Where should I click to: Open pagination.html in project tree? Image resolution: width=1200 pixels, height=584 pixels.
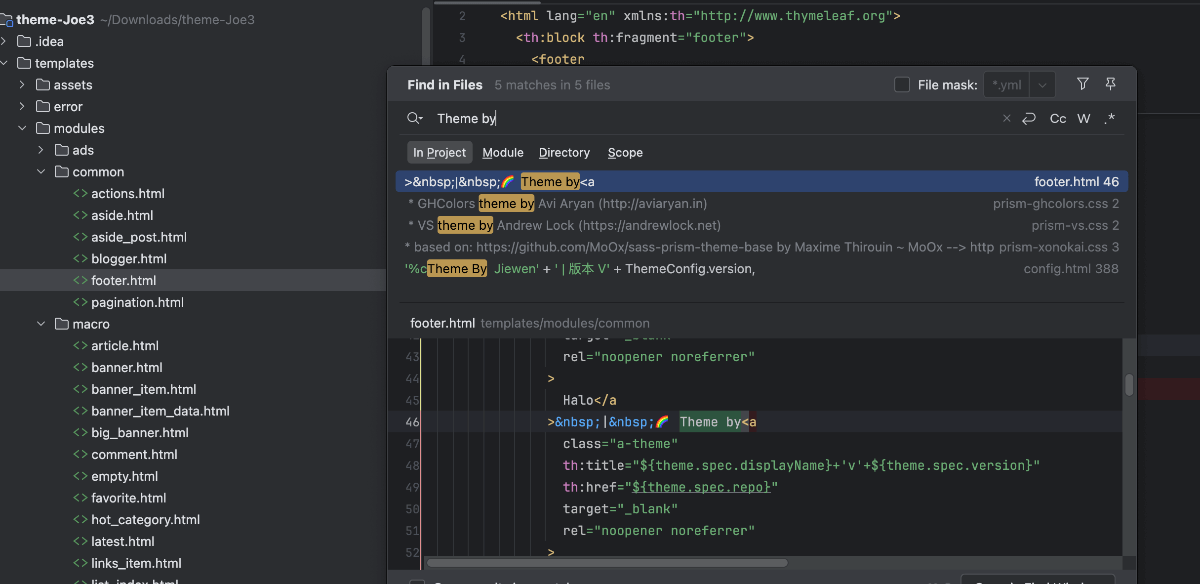tap(137, 303)
